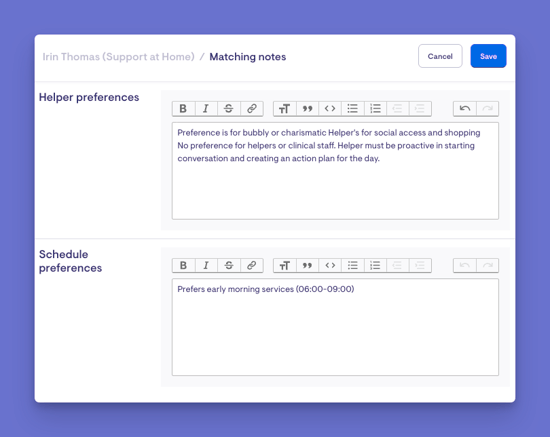
Task: Create bullet list in Helper preferences editor
Action: (x=353, y=109)
